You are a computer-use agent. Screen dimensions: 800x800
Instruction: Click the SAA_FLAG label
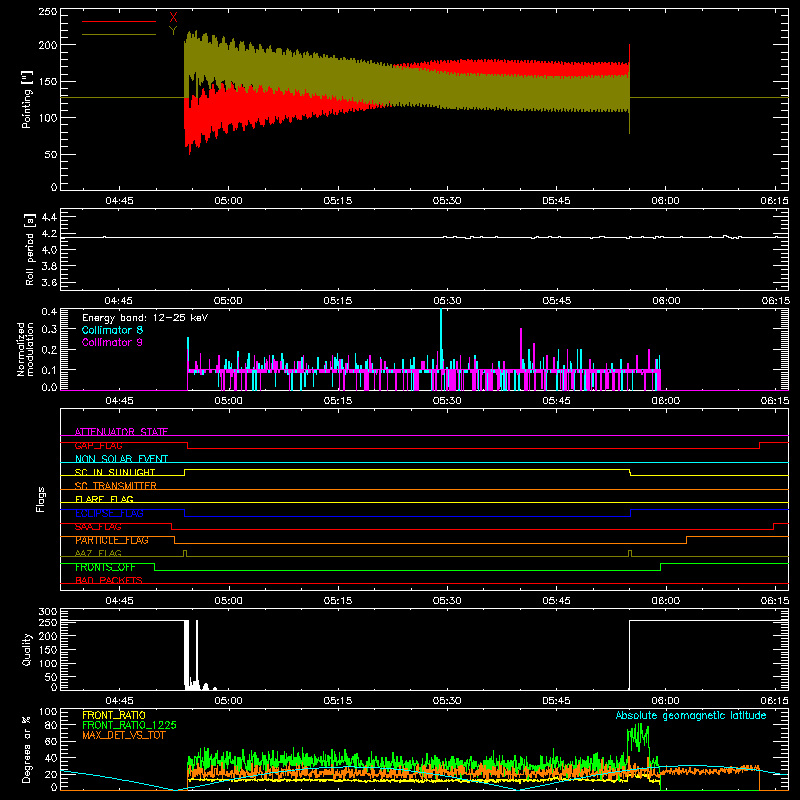point(98,527)
